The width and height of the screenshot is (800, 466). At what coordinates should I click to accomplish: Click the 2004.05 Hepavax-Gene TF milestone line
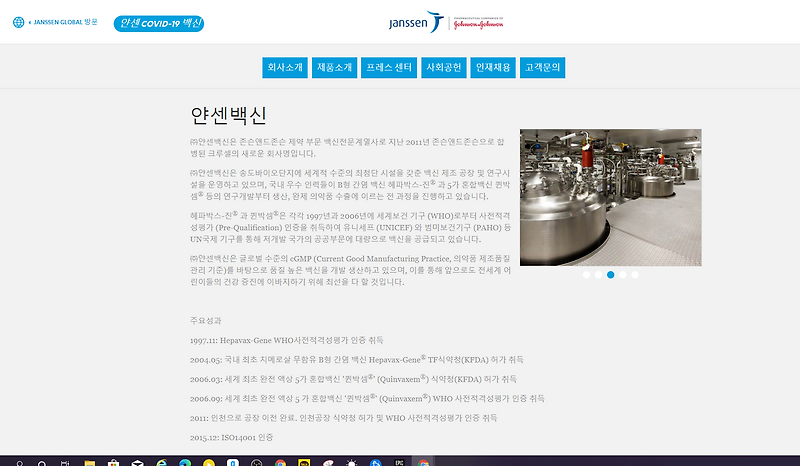[357, 359]
